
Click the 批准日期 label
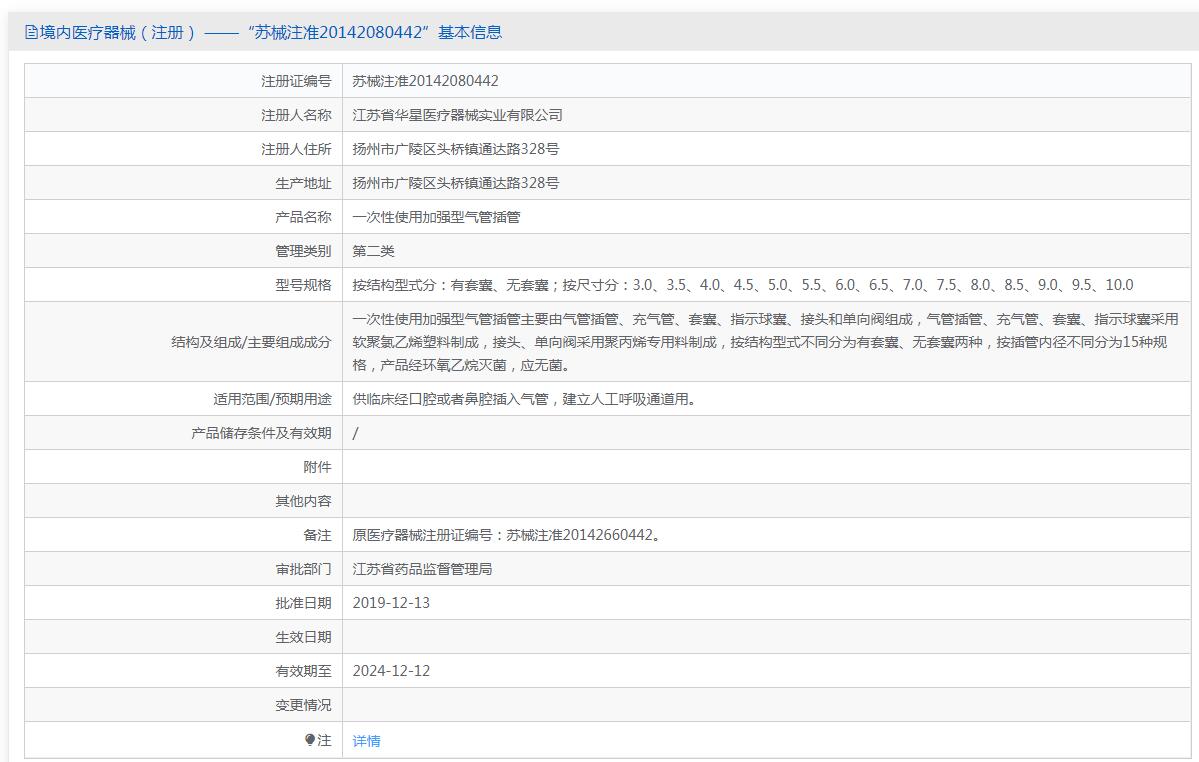click(x=304, y=603)
